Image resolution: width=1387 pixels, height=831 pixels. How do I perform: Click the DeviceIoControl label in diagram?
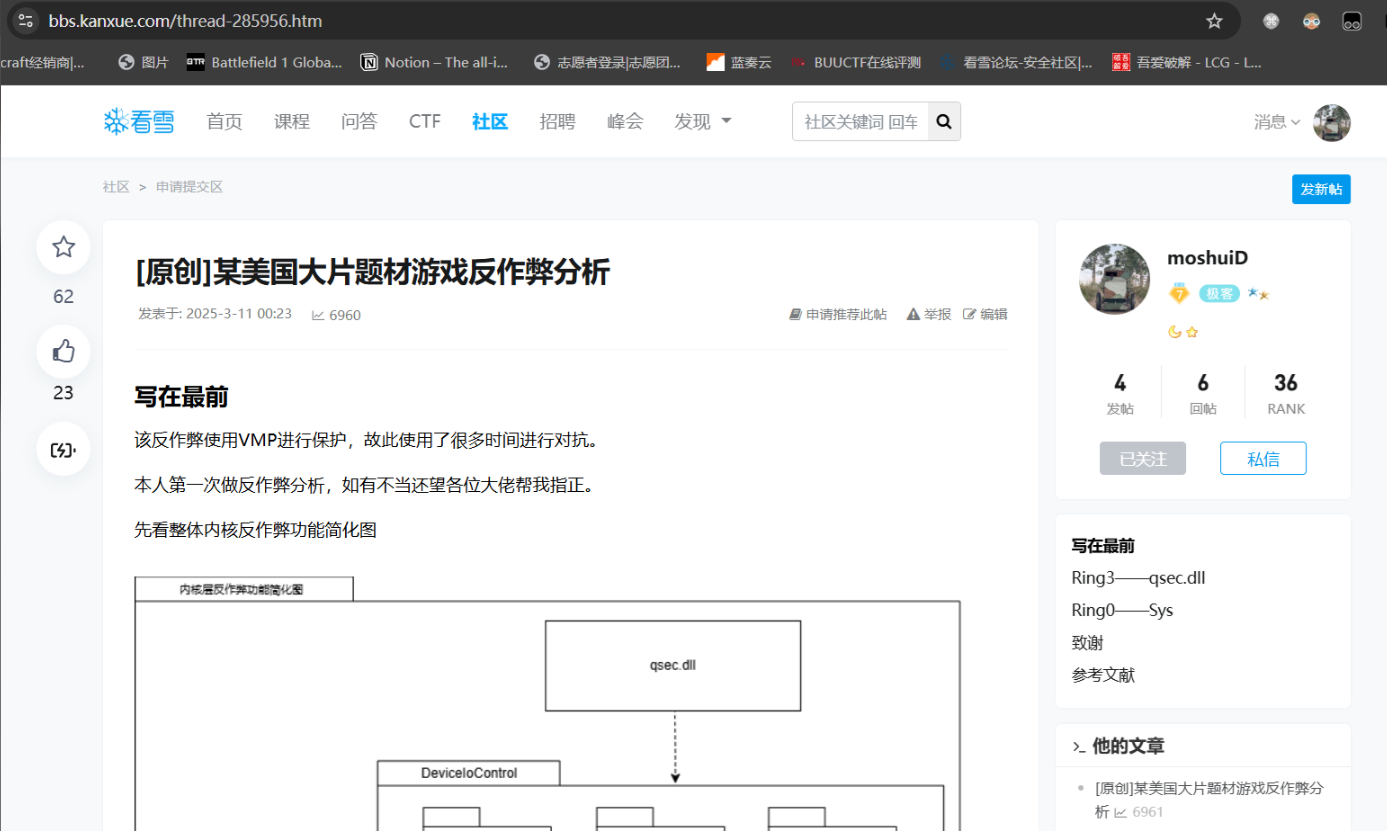[x=469, y=773]
